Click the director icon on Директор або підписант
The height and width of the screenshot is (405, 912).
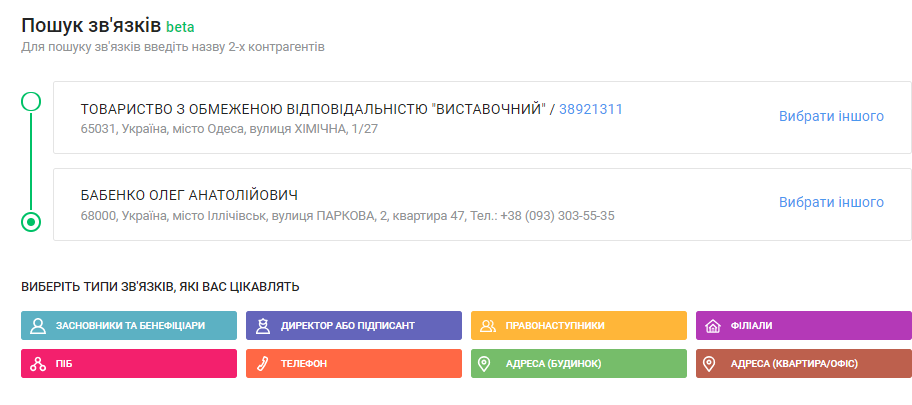tap(263, 326)
